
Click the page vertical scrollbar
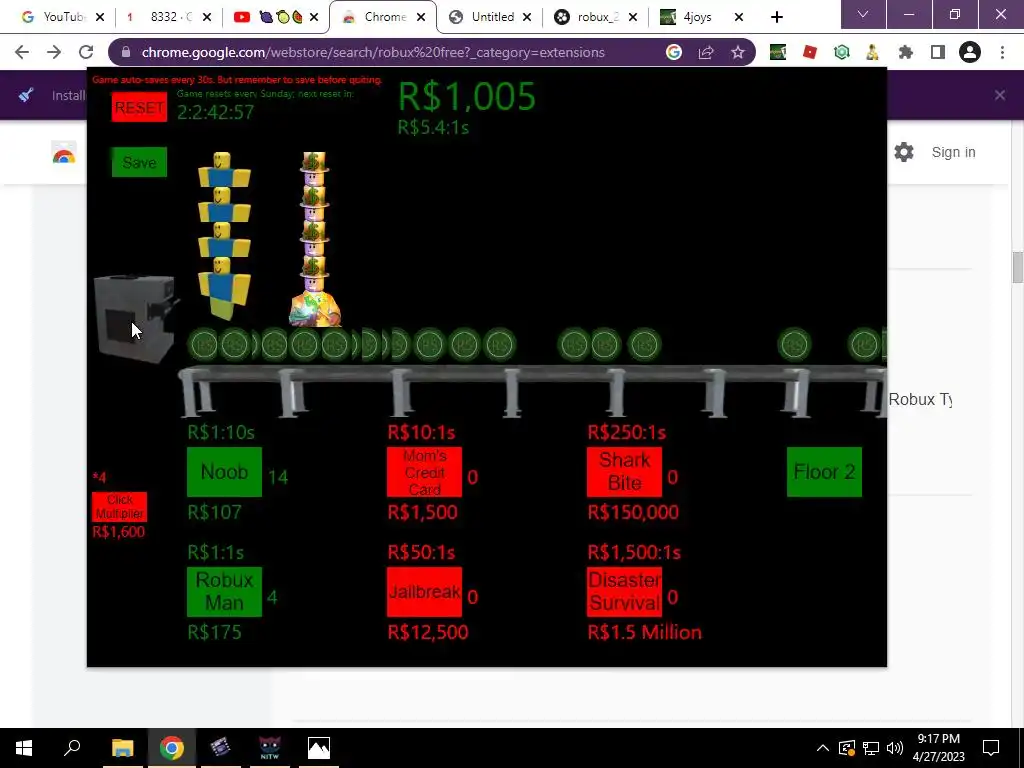pos(1017,267)
